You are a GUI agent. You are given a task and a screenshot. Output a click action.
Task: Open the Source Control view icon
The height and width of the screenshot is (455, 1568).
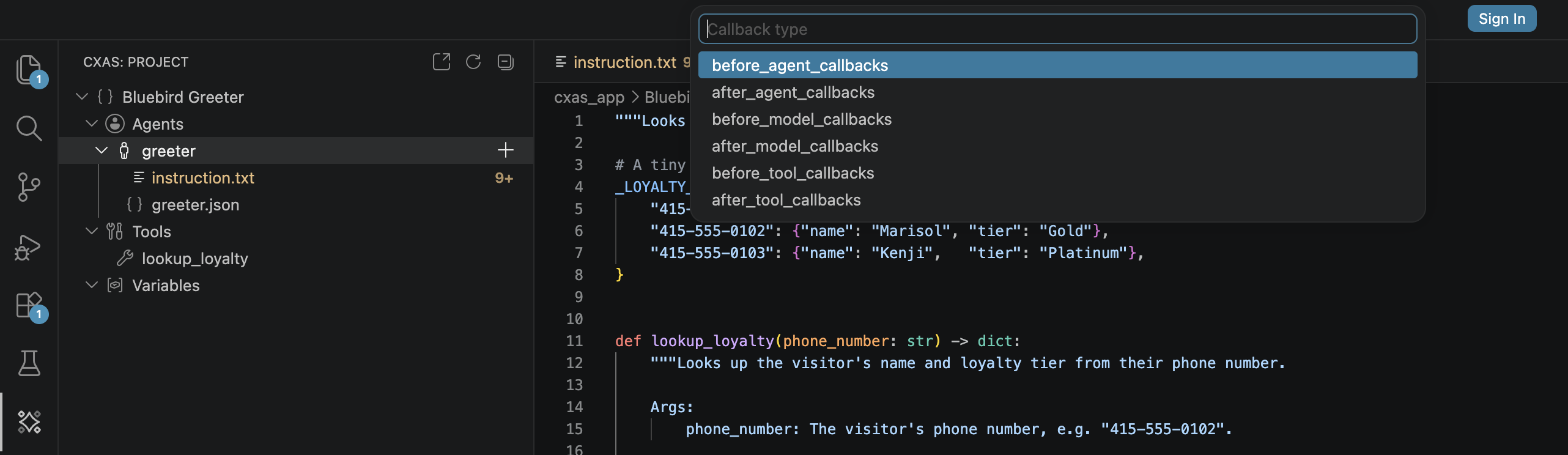[29, 187]
